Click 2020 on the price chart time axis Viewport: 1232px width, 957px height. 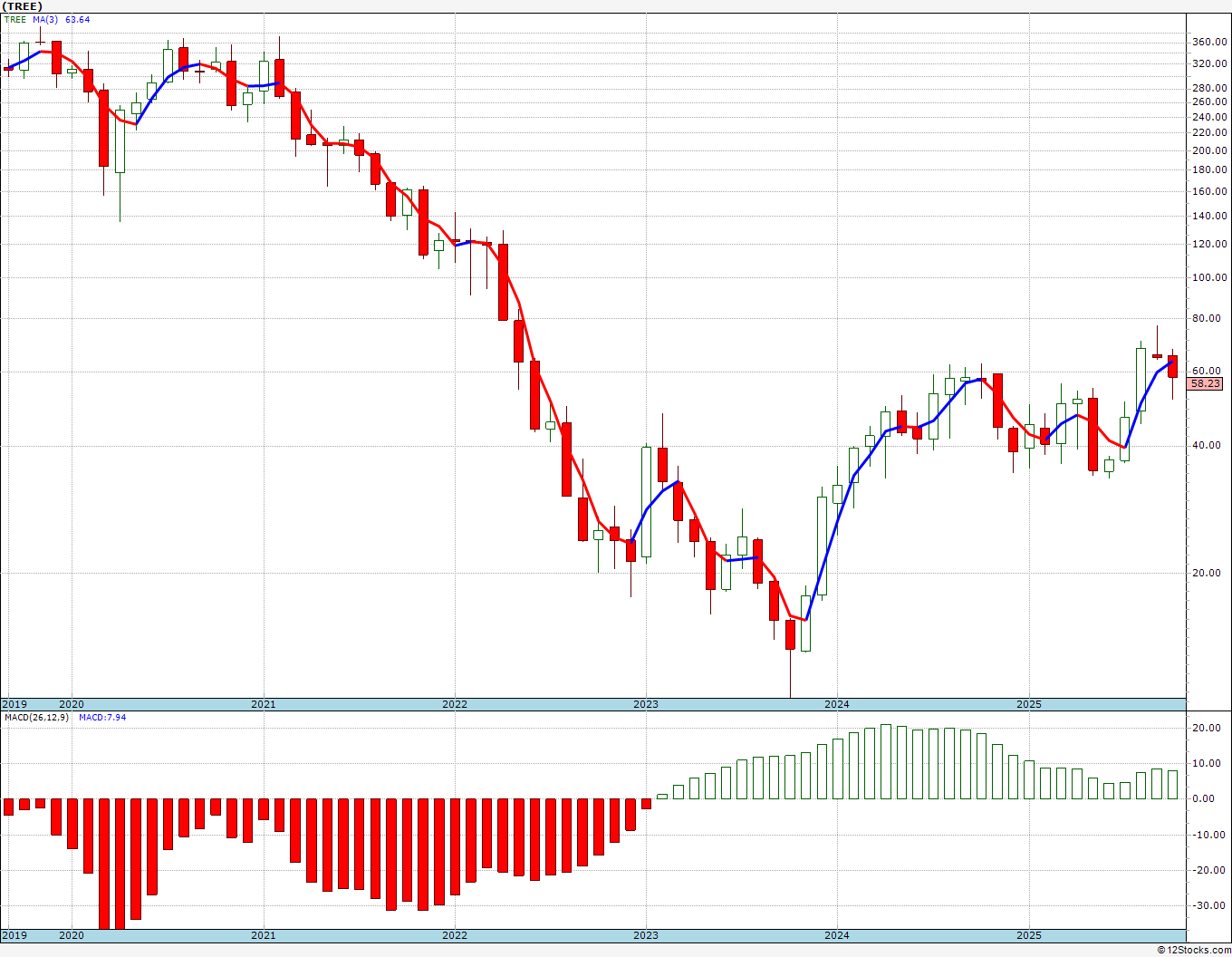point(72,704)
